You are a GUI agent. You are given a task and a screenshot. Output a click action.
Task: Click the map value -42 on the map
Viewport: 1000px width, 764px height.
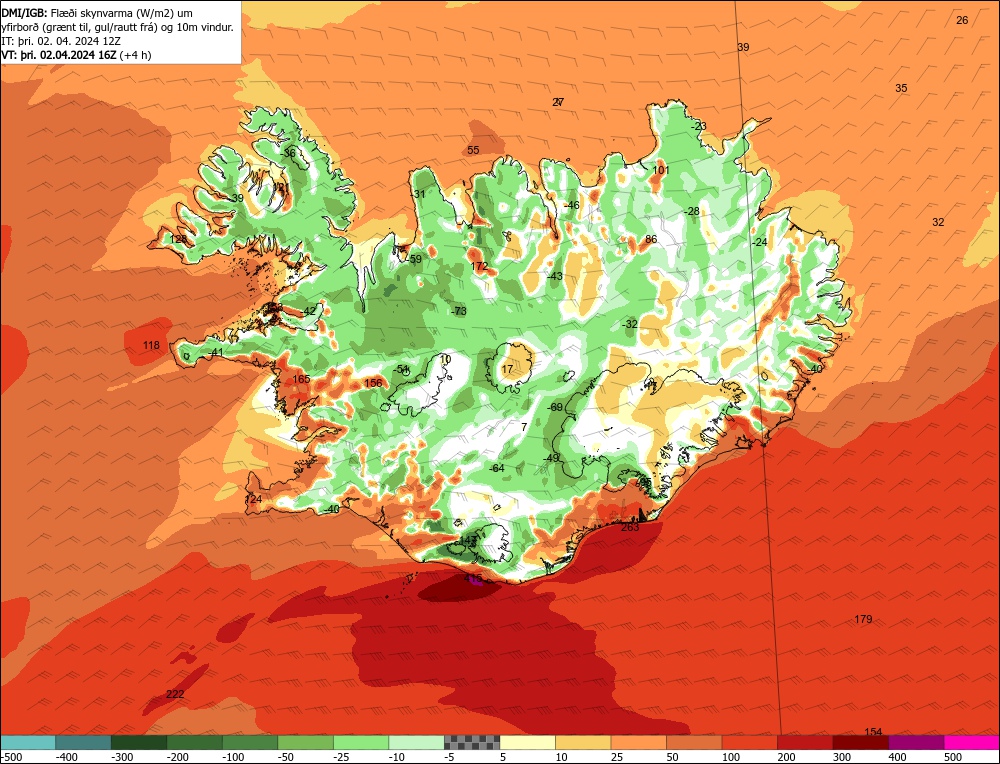coord(308,311)
